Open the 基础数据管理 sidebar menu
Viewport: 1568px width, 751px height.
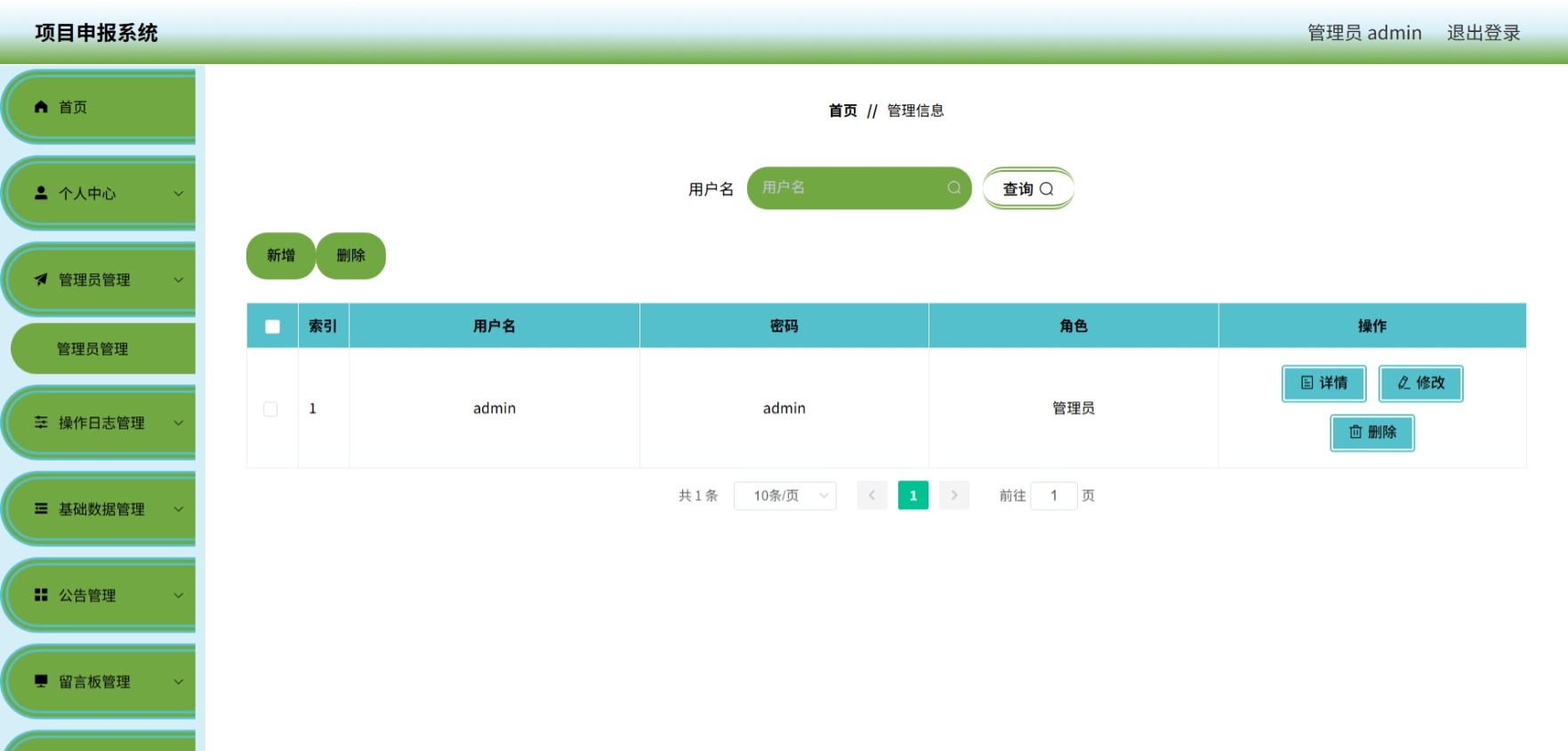[100, 509]
